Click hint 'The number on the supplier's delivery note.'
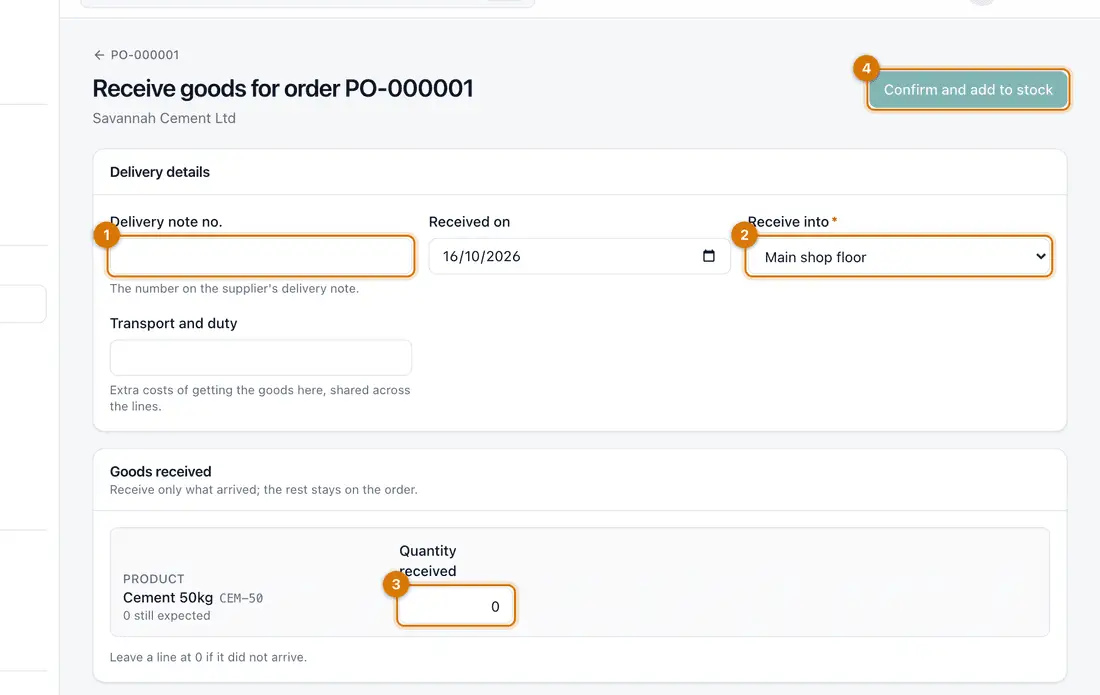 tap(234, 288)
